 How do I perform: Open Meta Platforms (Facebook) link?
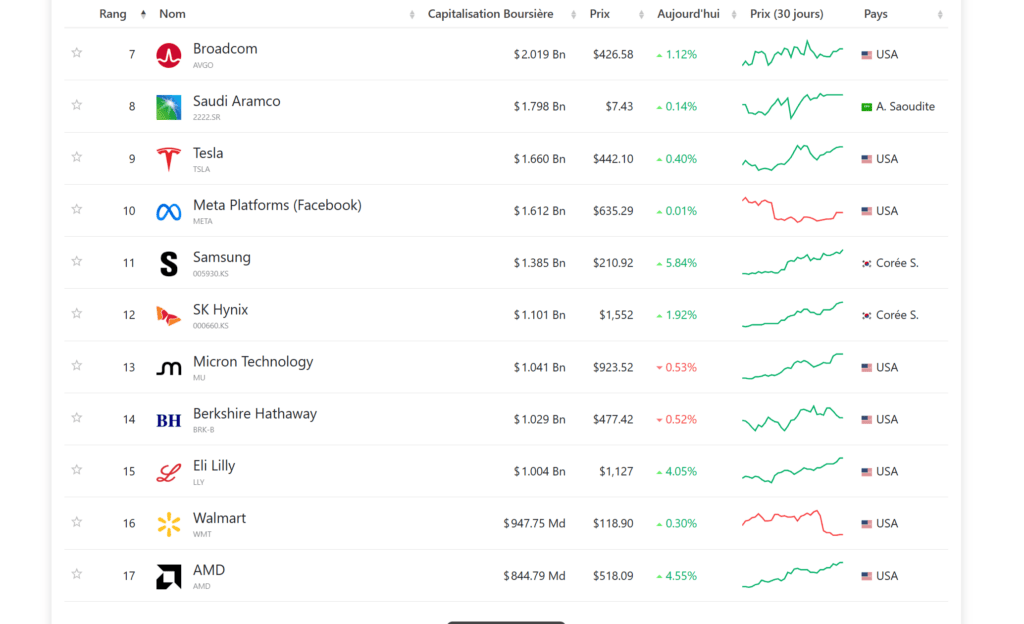click(277, 206)
